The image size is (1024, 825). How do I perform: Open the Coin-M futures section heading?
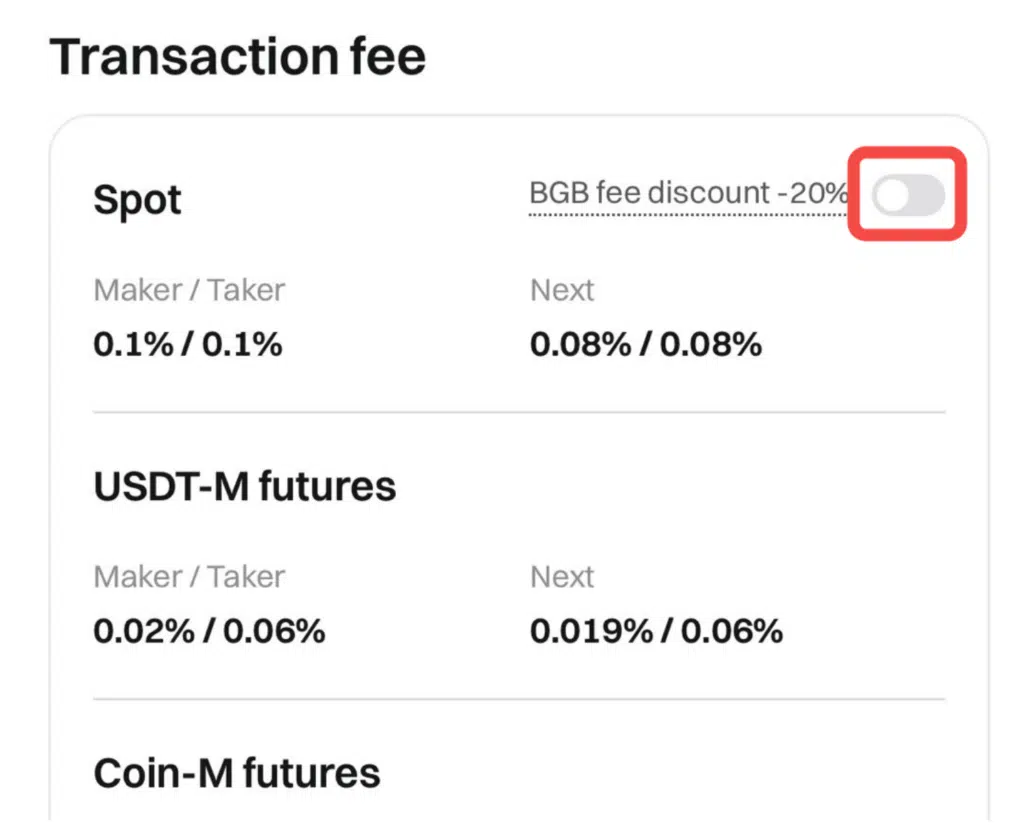pos(237,773)
